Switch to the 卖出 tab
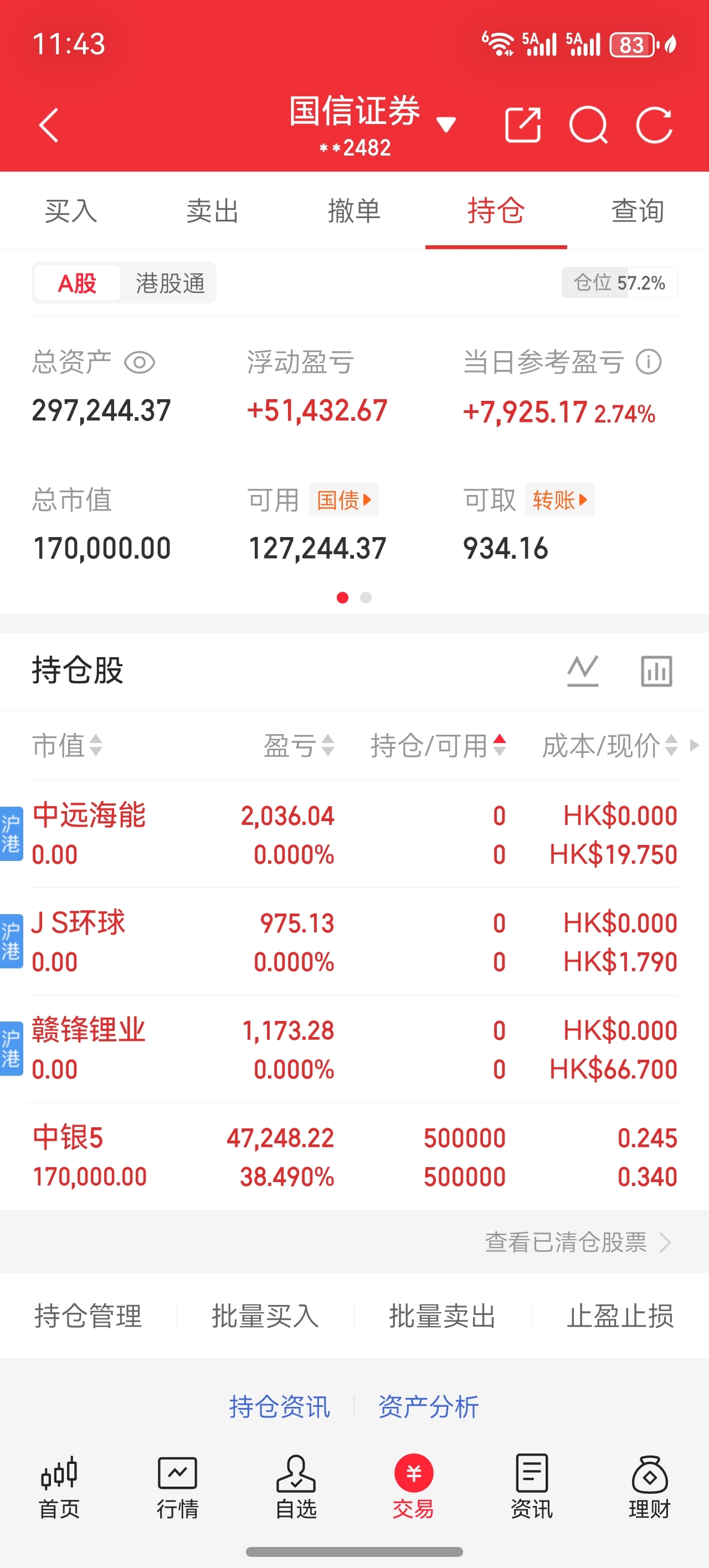Screen dimensions: 709x1568 coord(213,210)
